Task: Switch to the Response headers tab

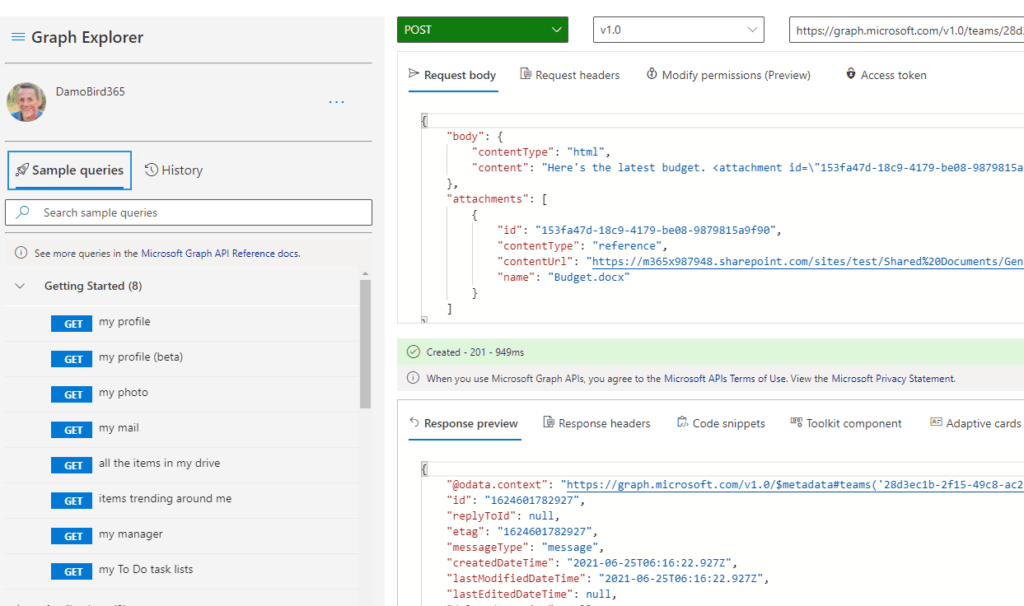Action: pyautogui.click(x=597, y=423)
